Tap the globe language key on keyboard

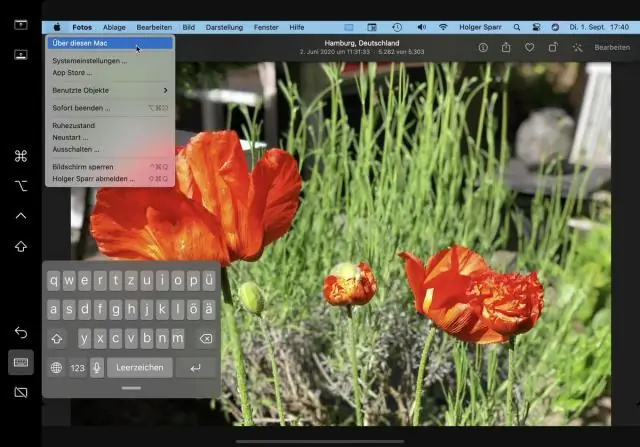pyautogui.click(x=56, y=368)
